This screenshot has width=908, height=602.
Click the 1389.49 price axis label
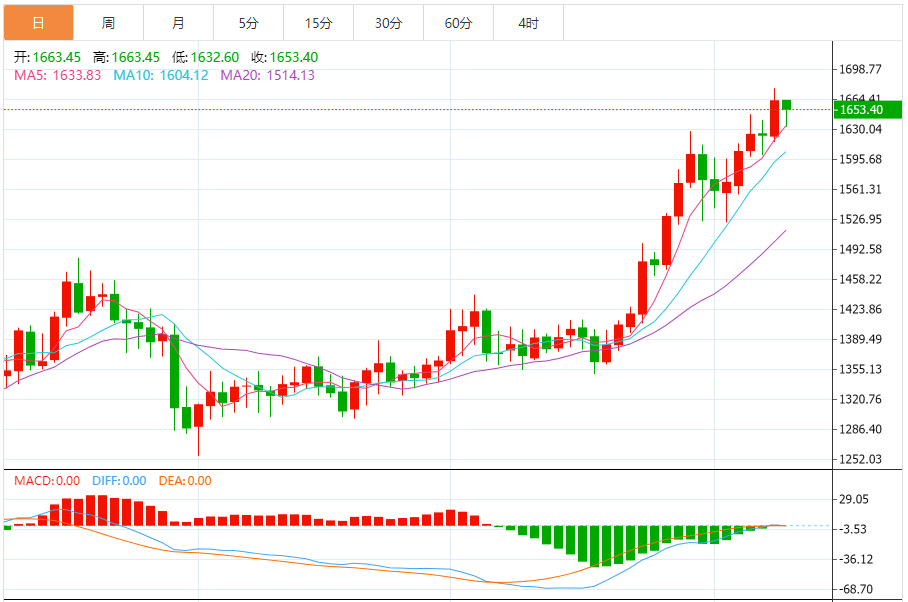click(861, 339)
